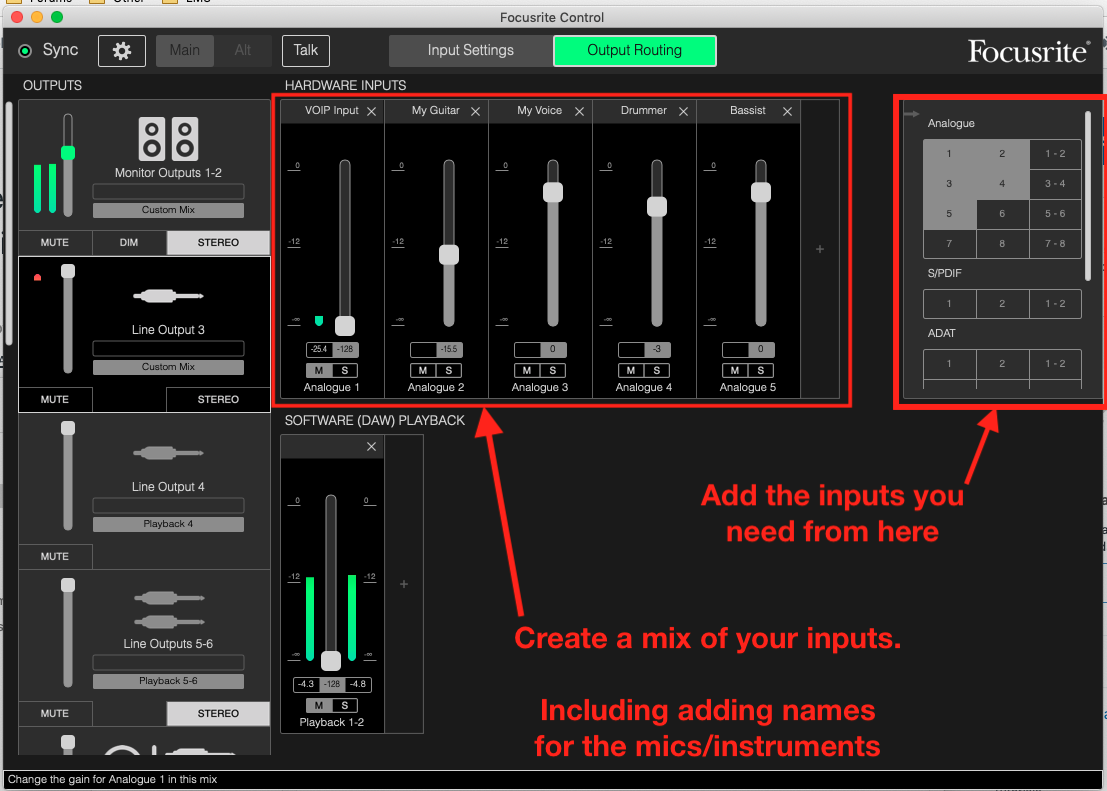Remove the My Voice channel with X

[579, 112]
